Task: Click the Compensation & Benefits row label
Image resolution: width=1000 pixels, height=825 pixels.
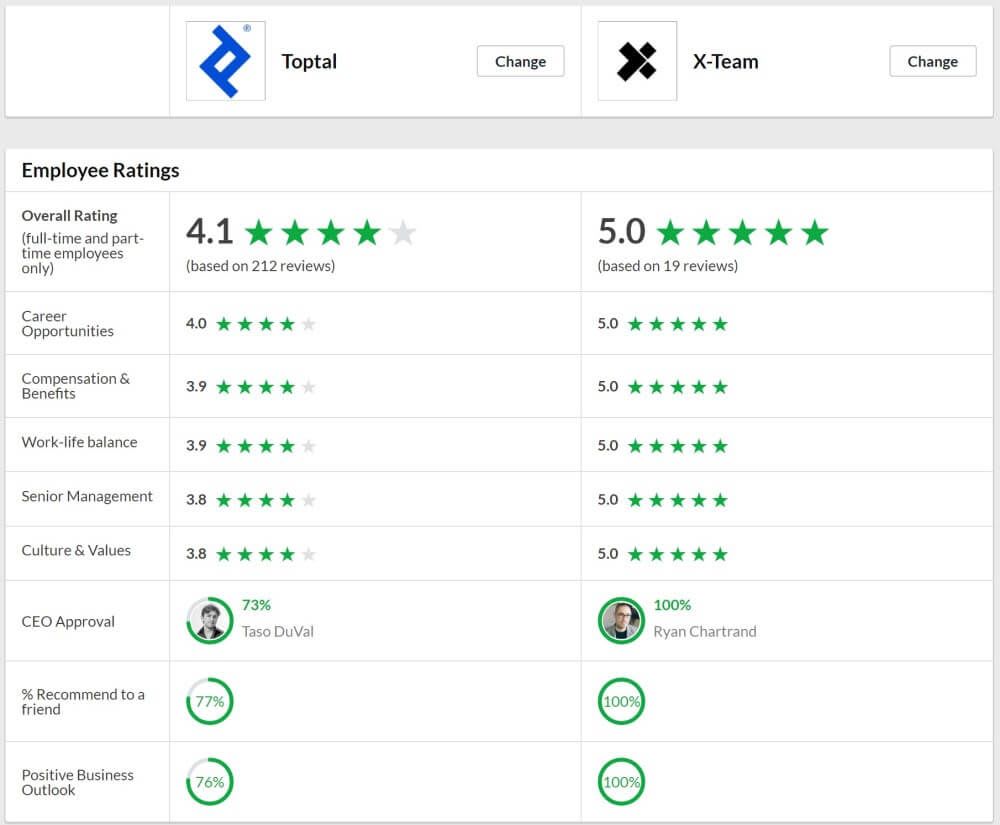Action: click(75, 386)
